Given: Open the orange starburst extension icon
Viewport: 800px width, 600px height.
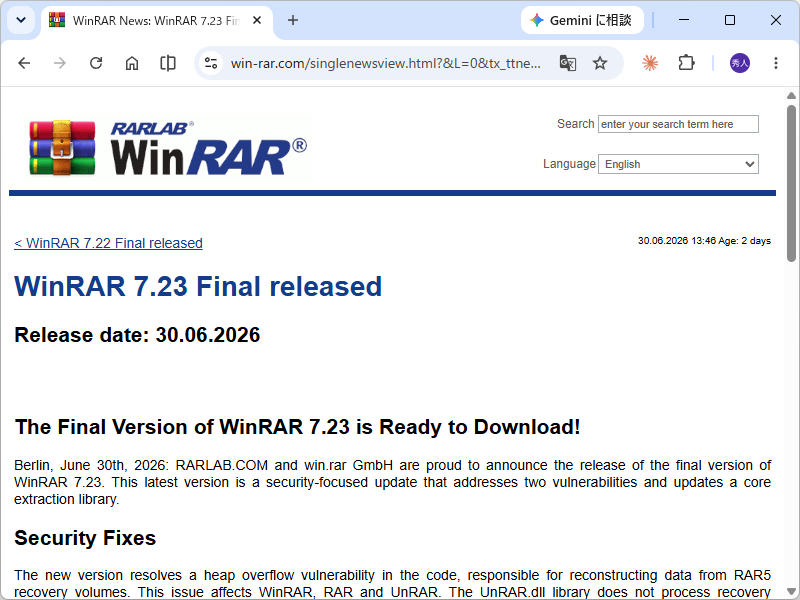Looking at the screenshot, I should pyautogui.click(x=650, y=63).
